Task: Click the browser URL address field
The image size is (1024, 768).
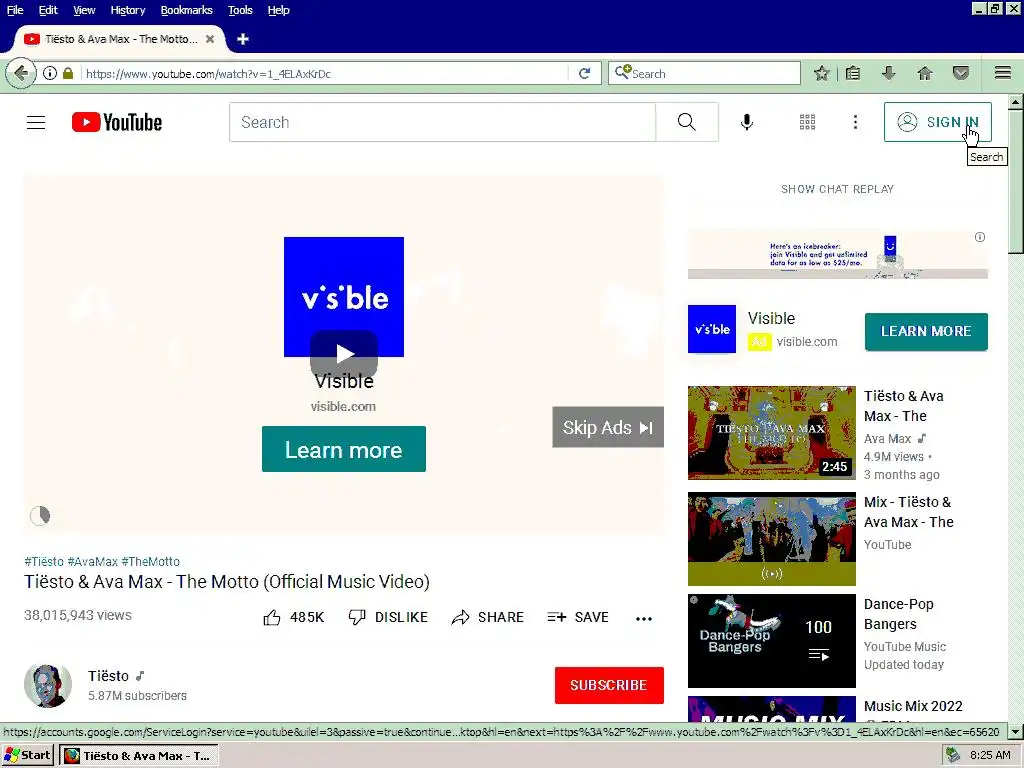Action: pos(323,74)
